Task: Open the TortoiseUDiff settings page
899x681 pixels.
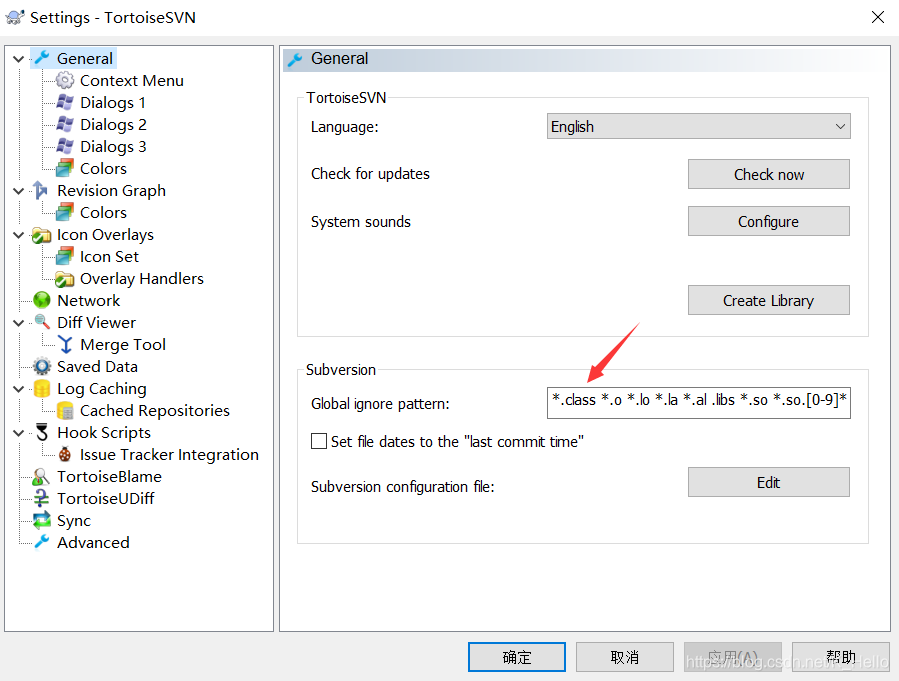Action: point(105,498)
